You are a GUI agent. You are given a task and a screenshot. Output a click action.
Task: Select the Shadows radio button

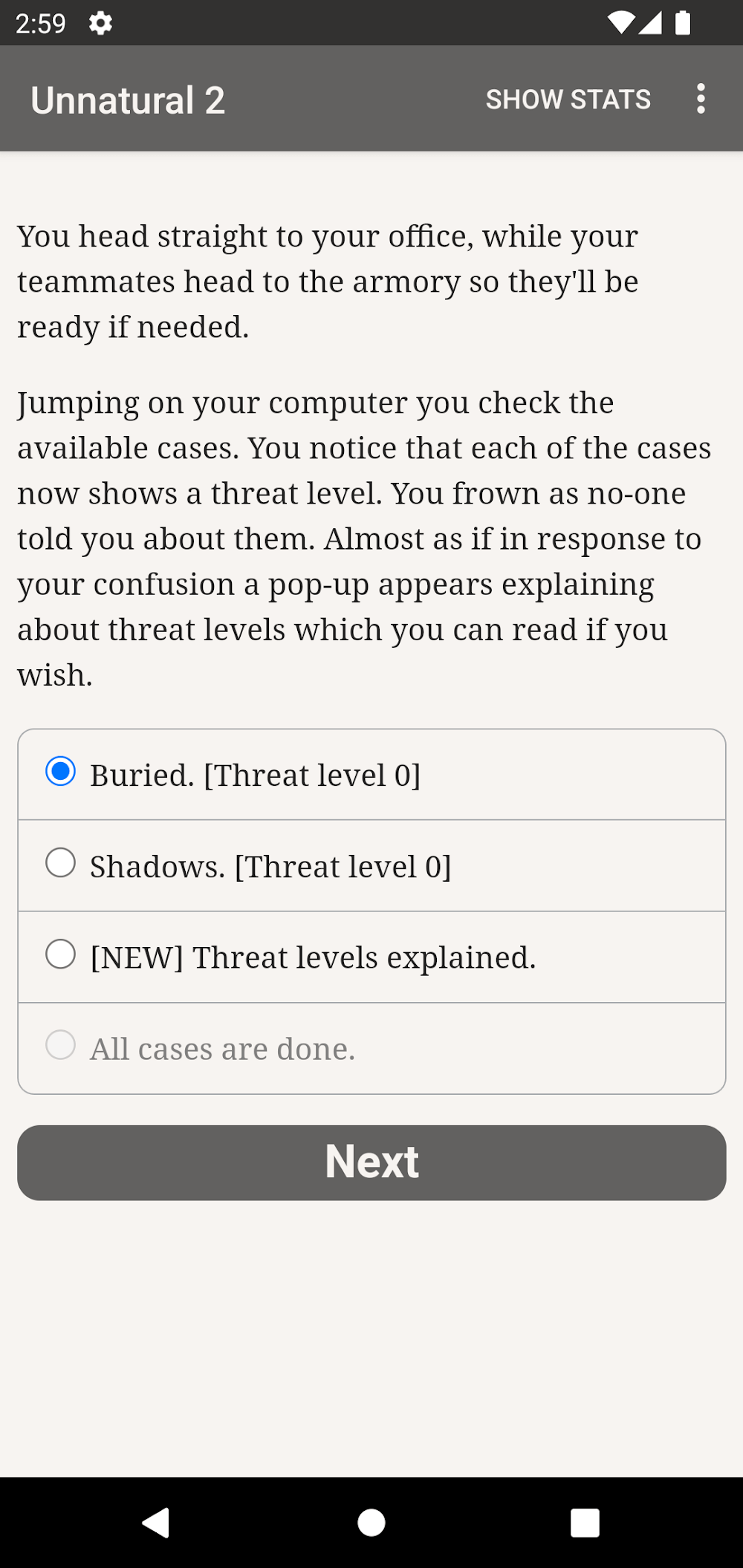(x=61, y=863)
